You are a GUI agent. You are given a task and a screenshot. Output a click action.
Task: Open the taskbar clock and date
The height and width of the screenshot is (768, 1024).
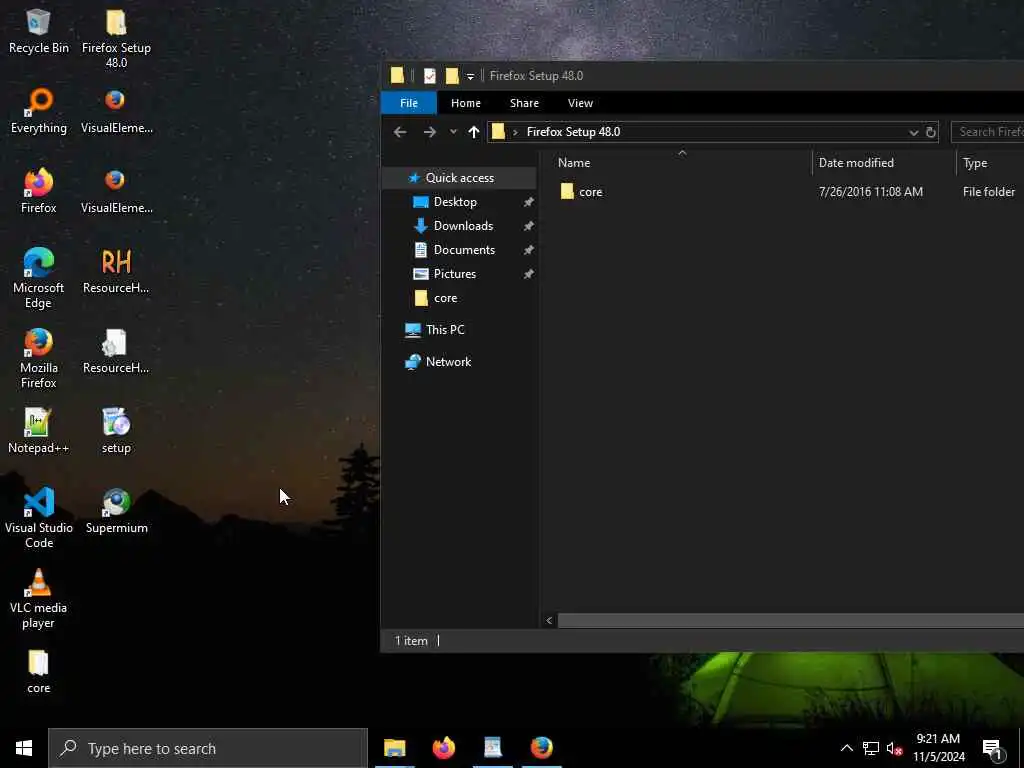pyautogui.click(x=938, y=748)
